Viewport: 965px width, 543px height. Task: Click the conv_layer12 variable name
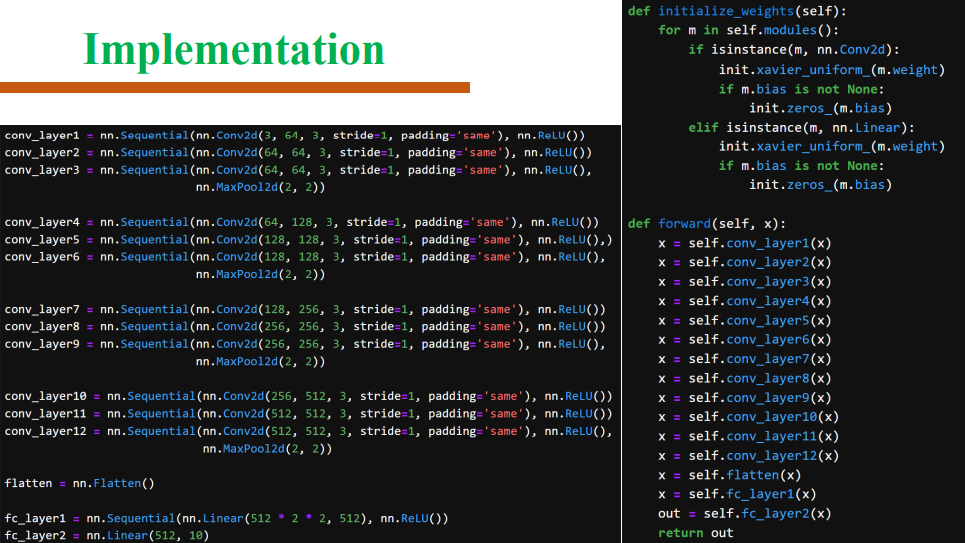tap(46, 431)
